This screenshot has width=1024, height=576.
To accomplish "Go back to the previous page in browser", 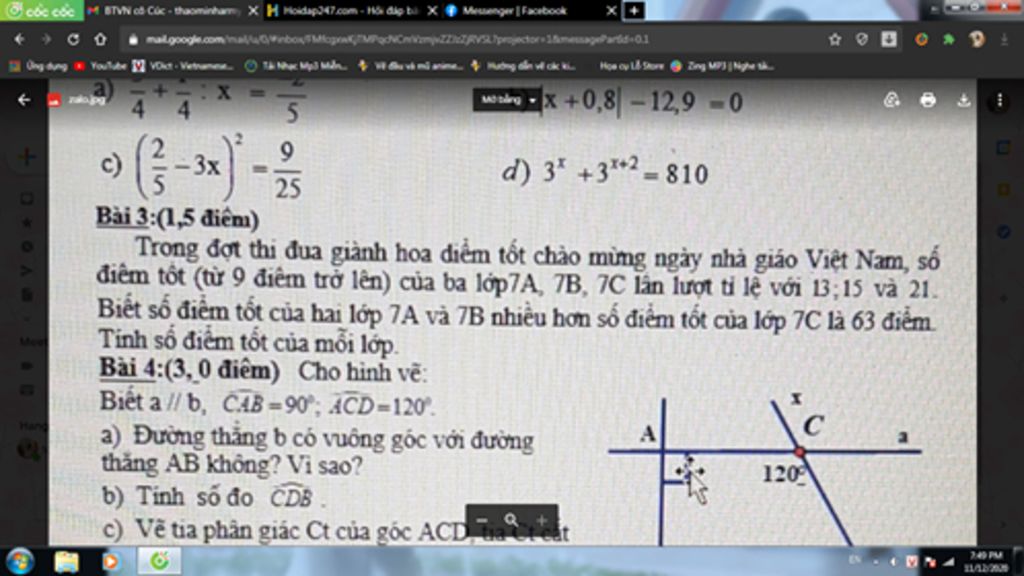I will pos(19,40).
